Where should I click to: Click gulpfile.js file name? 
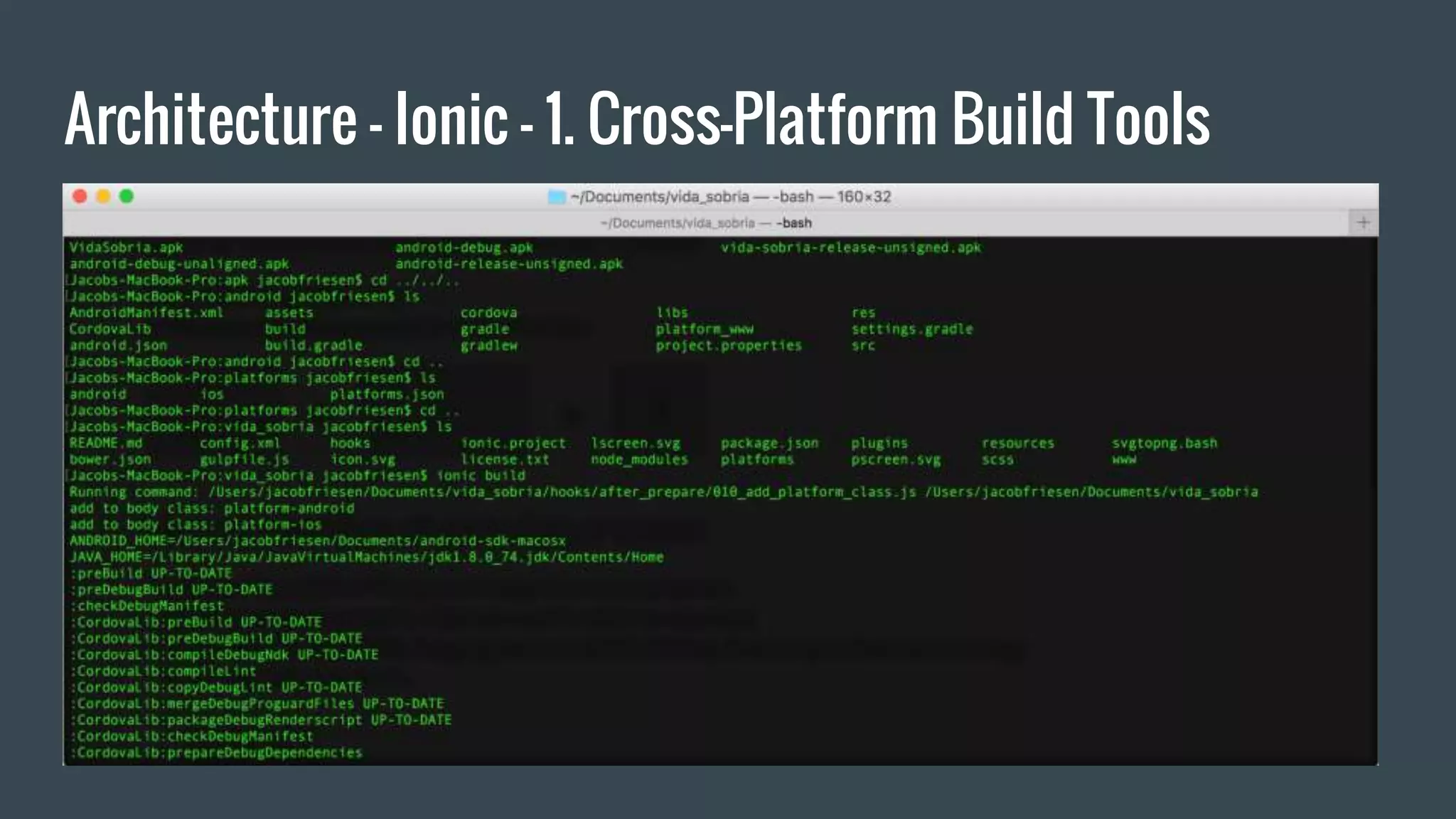click(245, 460)
